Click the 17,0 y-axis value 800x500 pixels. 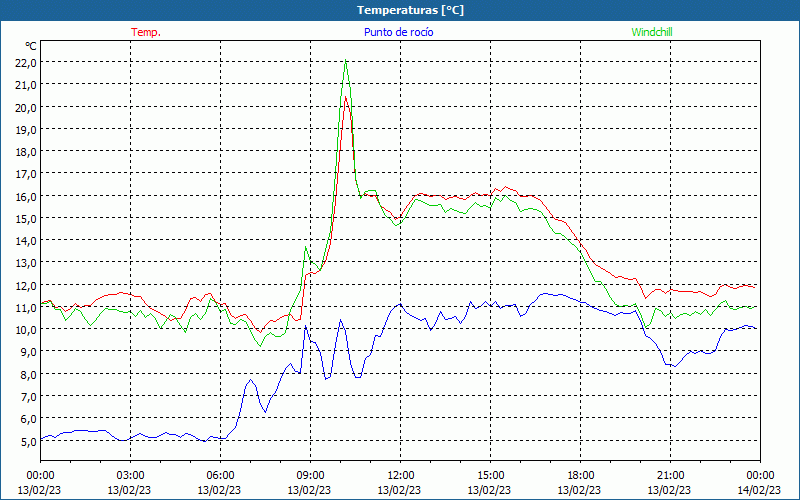coord(27,173)
